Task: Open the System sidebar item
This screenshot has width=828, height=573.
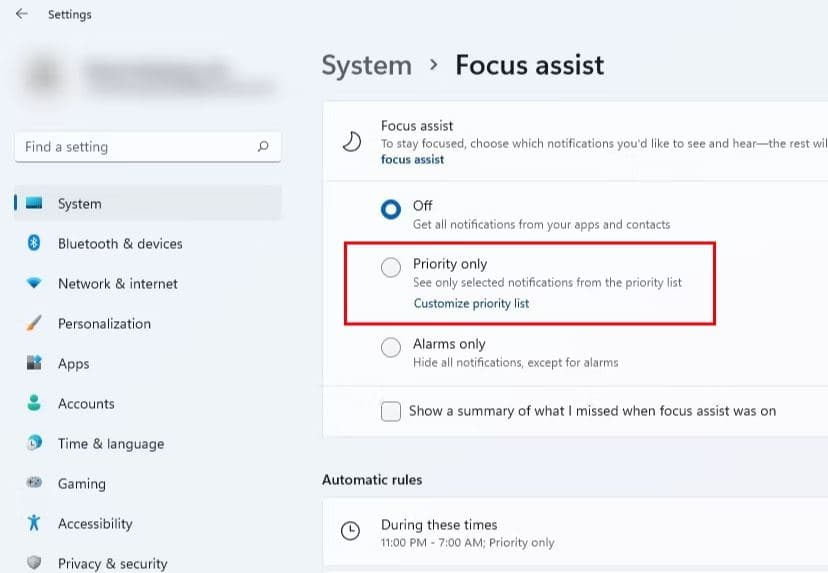Action: pos(80,204)
